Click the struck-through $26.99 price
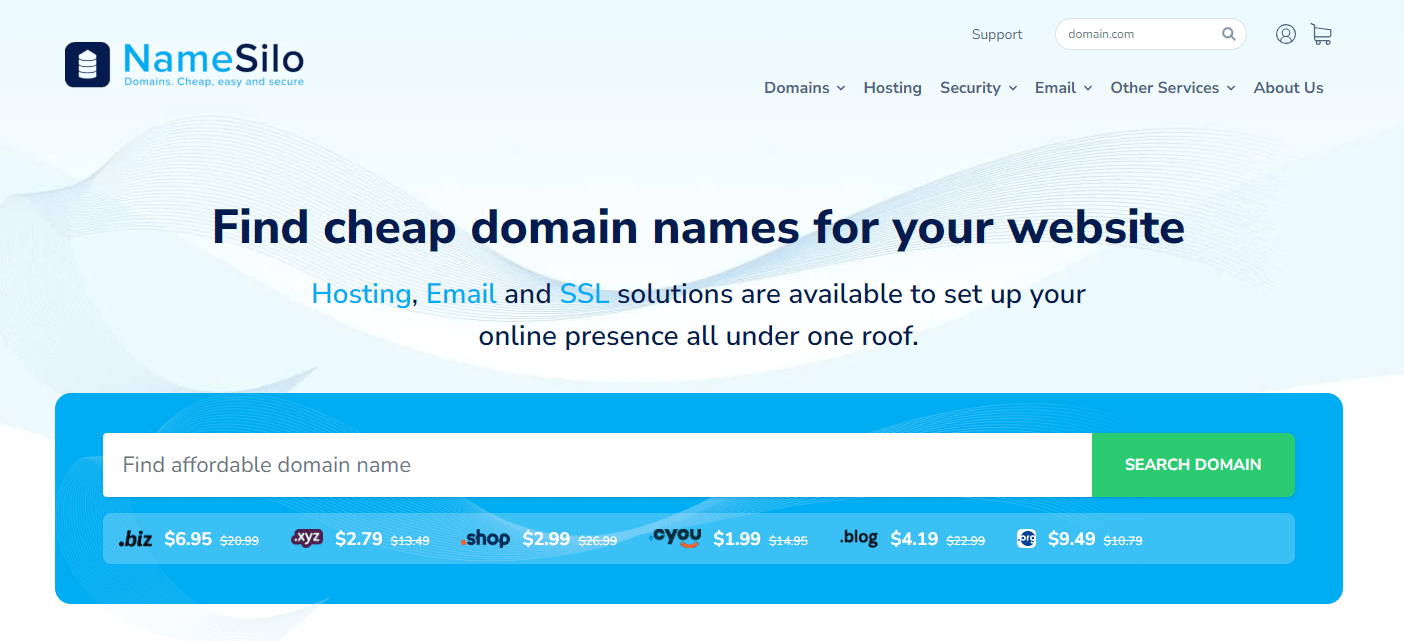 point(597,541)
